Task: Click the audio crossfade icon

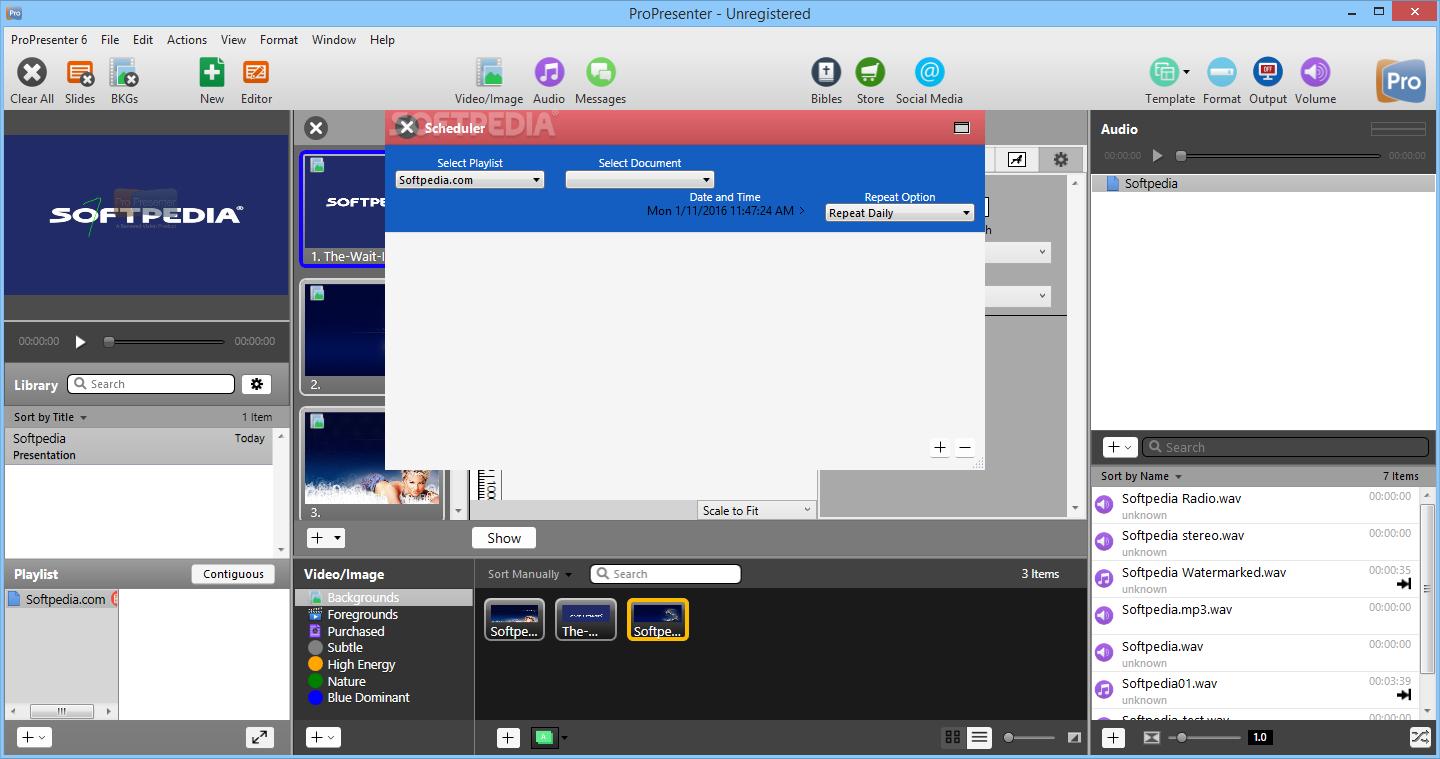Action: [x=1152, y=737]
